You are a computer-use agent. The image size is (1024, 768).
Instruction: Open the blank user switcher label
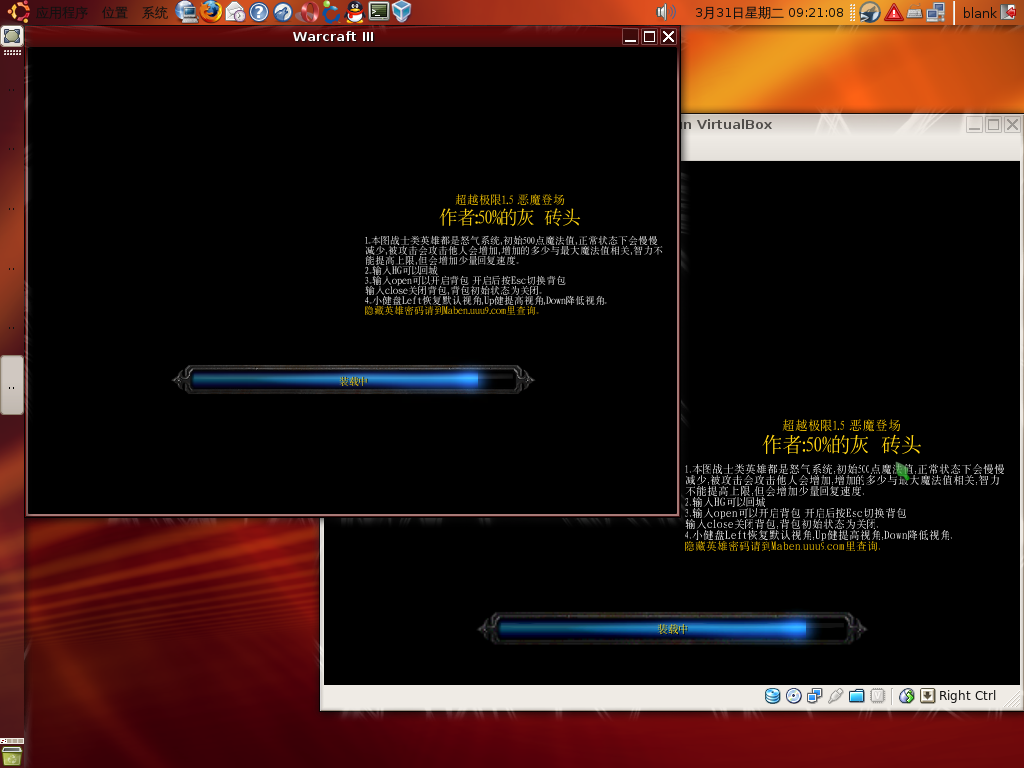click(980, 13)
